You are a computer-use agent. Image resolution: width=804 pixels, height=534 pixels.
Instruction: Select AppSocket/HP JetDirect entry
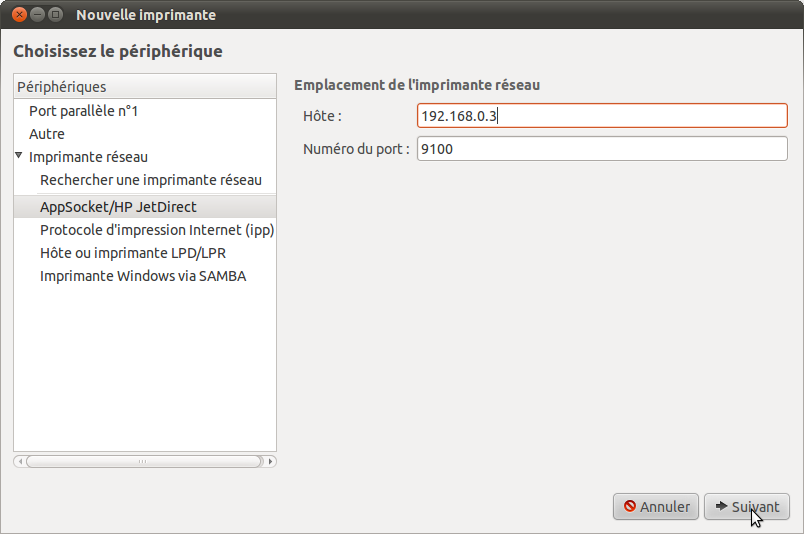(x=145, y=207)
